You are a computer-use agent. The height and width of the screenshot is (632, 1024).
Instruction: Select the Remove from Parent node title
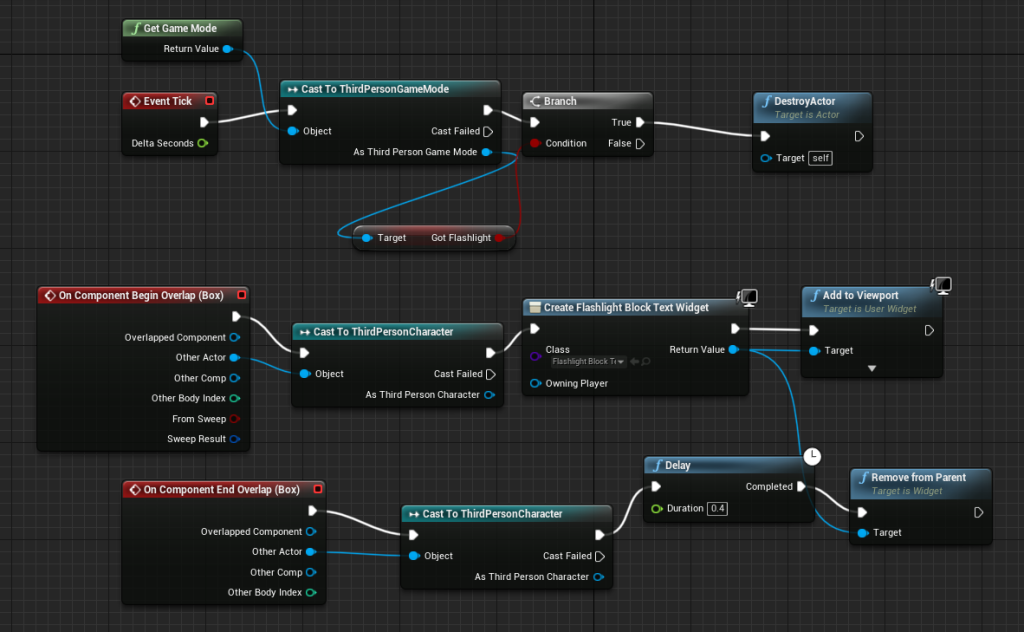(x=918, y=477)
